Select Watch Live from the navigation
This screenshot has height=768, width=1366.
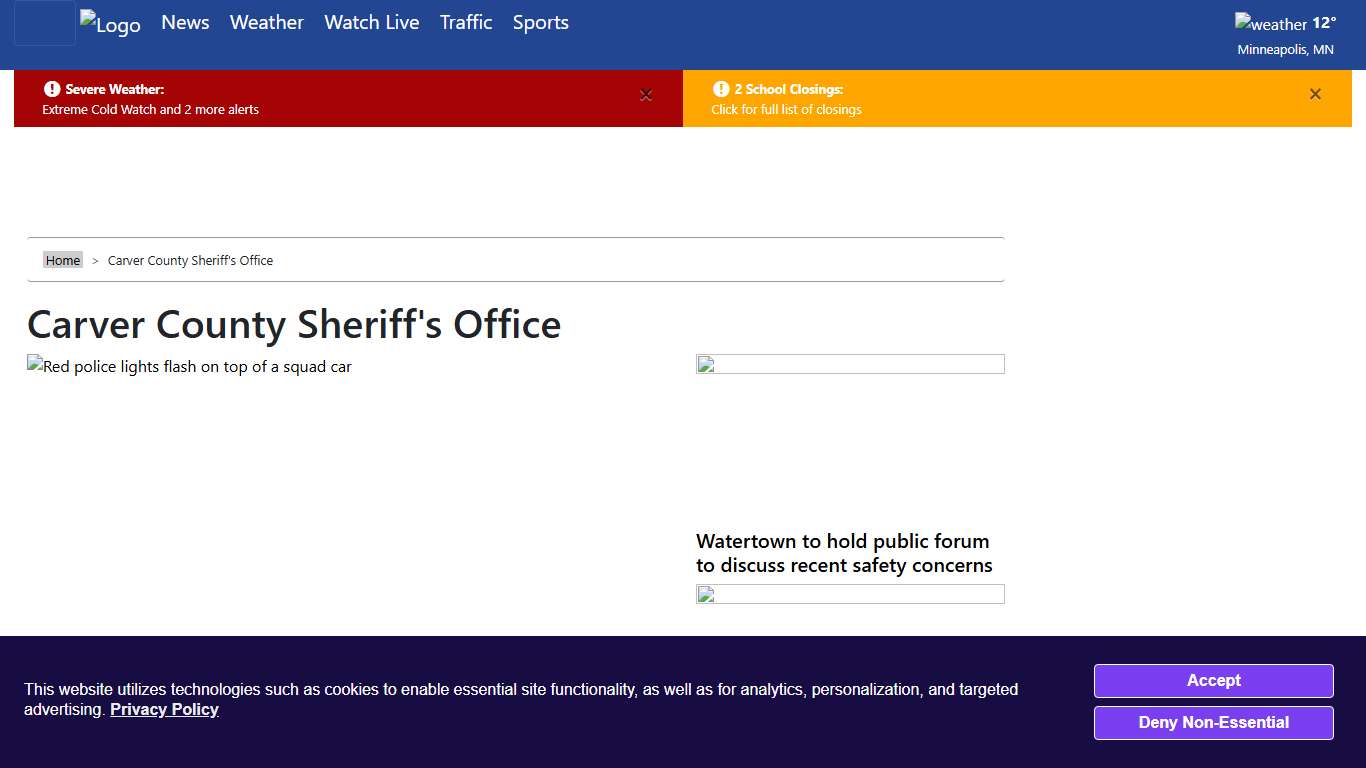click(371, 22)
